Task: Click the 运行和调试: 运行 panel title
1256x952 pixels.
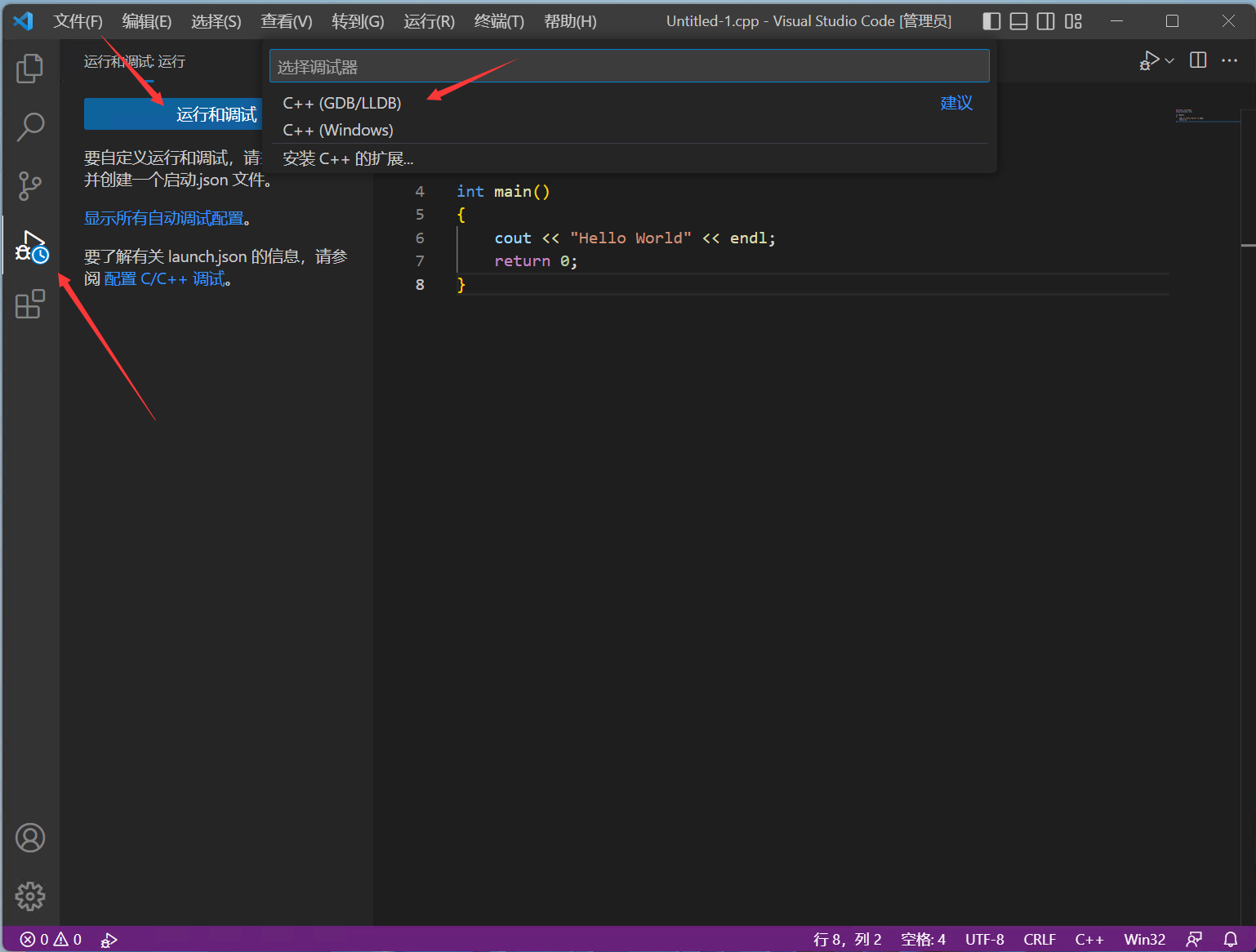Action: tap(134, 61)
